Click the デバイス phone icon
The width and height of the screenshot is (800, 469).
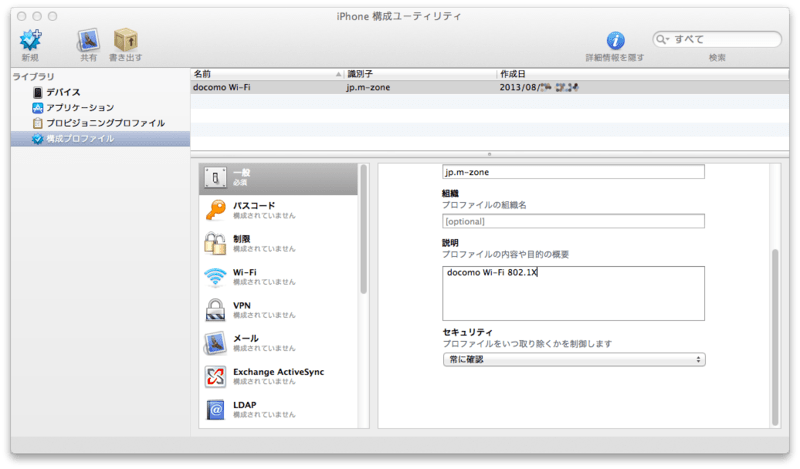(x=37, y=92)
